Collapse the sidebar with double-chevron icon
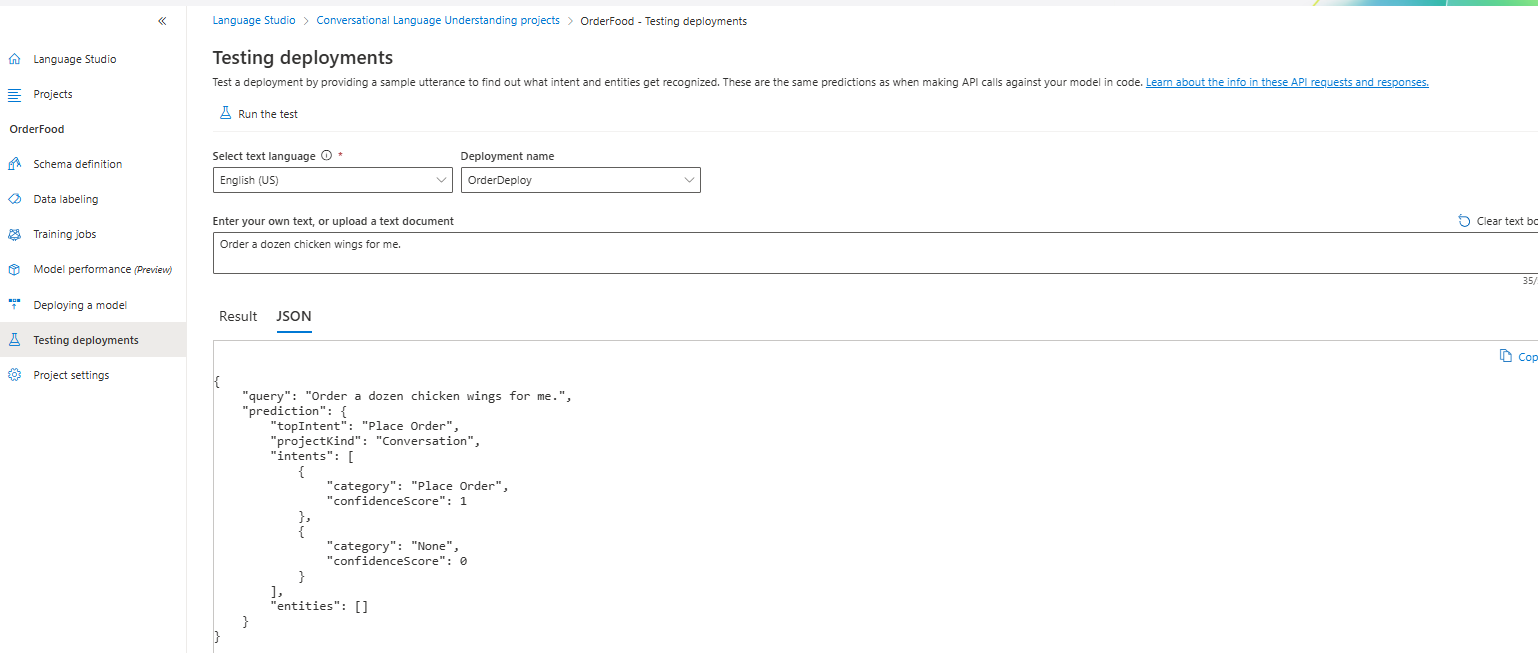 point(163,21)
